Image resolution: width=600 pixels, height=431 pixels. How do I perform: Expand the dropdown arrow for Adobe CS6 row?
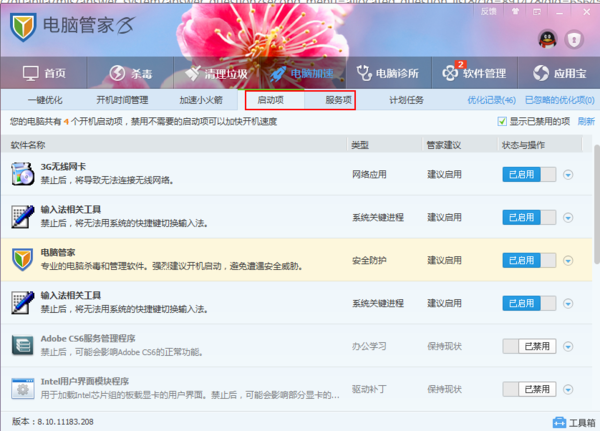(x=568, y=347)
